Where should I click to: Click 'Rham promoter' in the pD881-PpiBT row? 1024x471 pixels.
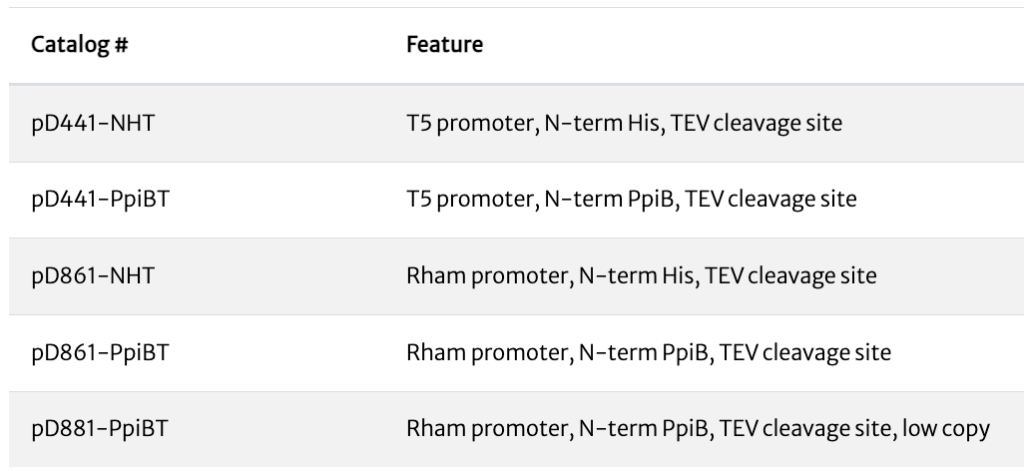tap(487, 429)
